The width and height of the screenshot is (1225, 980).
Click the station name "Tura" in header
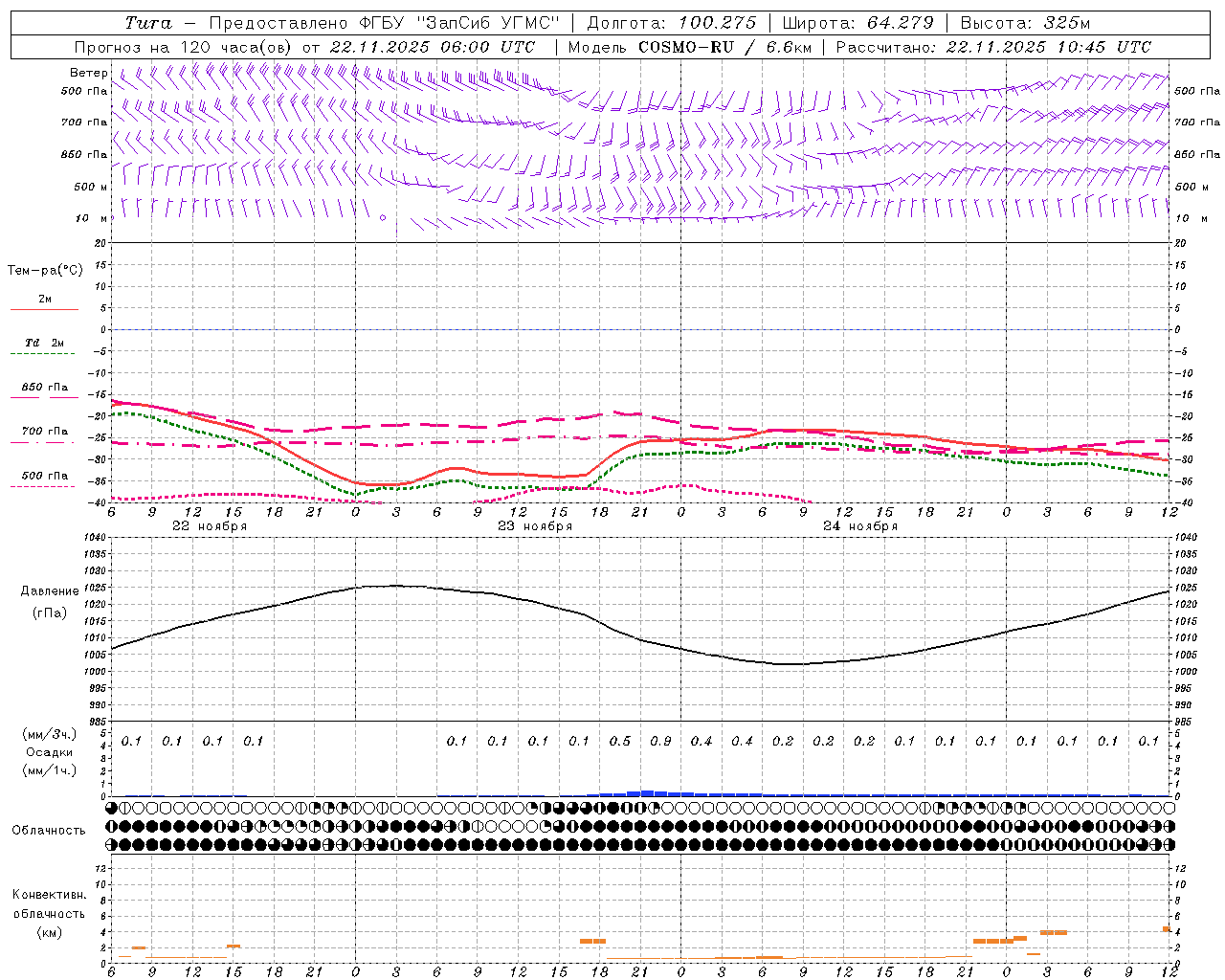tap(148, 23)
